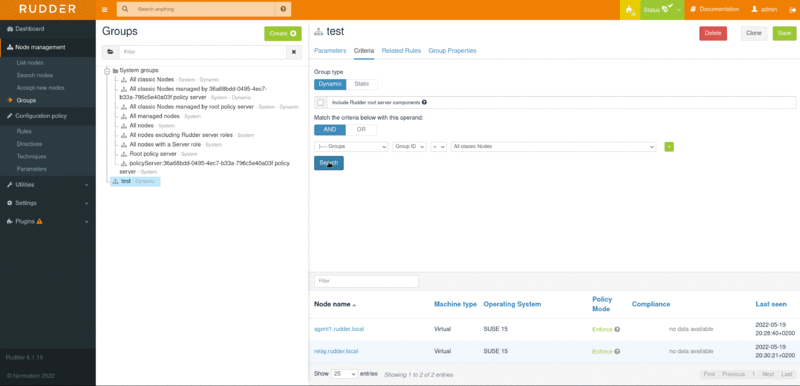The width and height of the screenshot is (800, 386).
Task: Open the admin user menu
Action: (764, 9)
